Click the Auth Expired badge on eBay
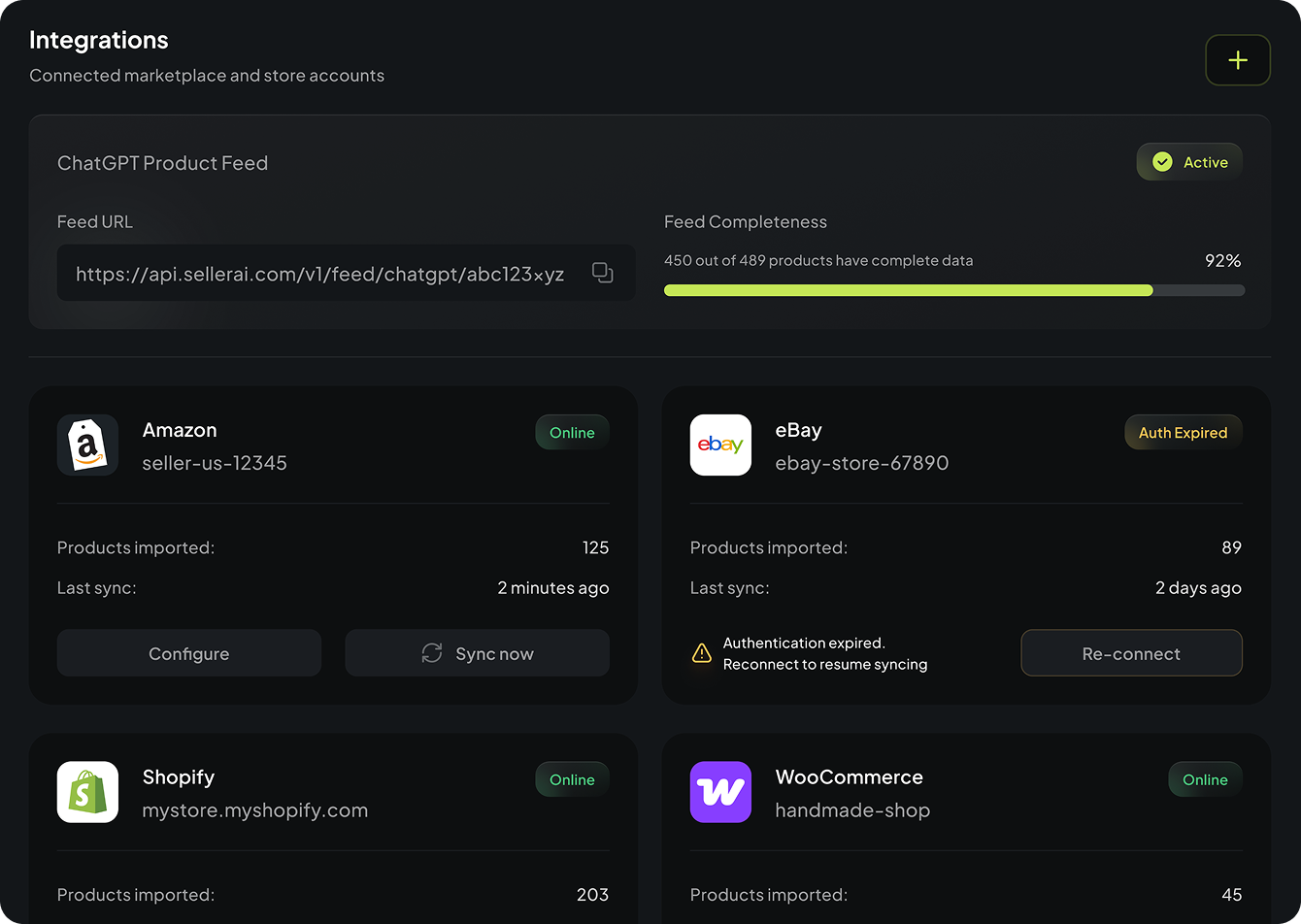This screenshot has width=1301, height=924. 1183,432
